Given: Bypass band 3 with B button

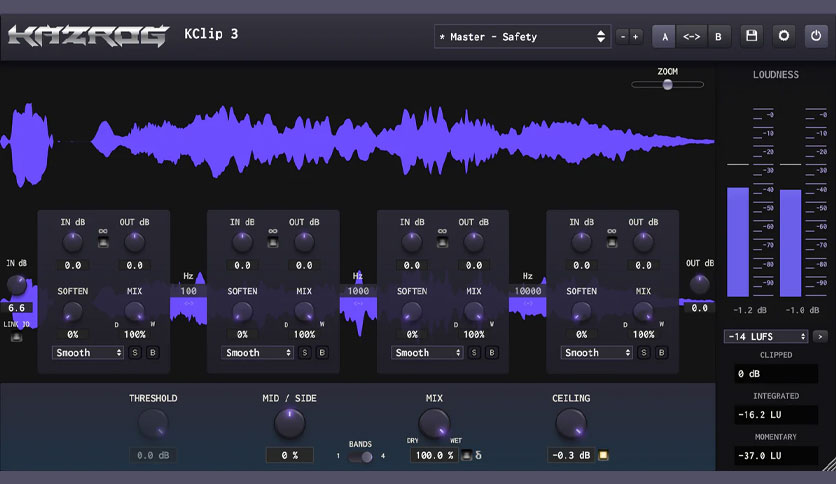Looking at the screenshot, I should [x=492, y=353].
